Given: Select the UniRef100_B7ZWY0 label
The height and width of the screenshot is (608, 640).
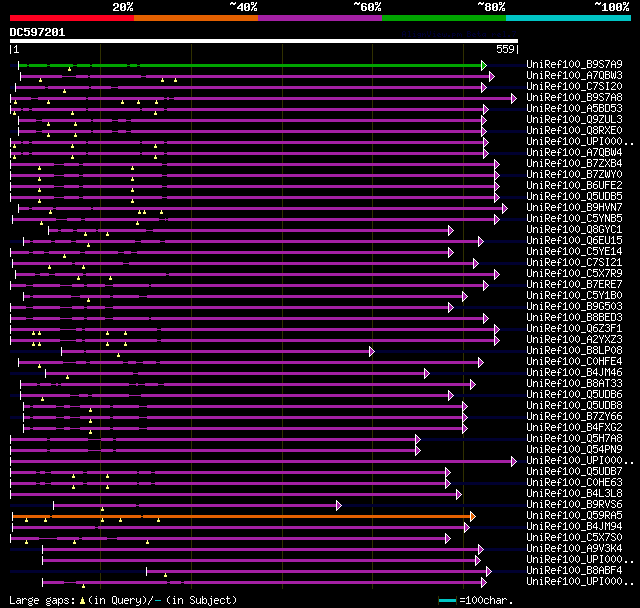Looking at the screenshot, I should pos(574,174).
